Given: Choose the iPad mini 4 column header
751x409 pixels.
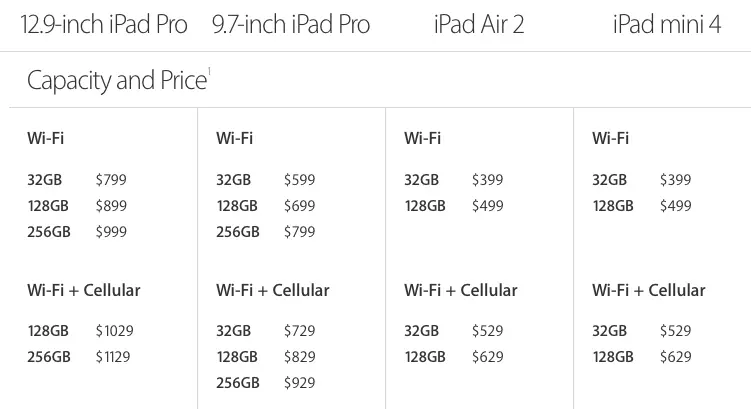Looking at the screenshot, I should [x=667, y=25].
